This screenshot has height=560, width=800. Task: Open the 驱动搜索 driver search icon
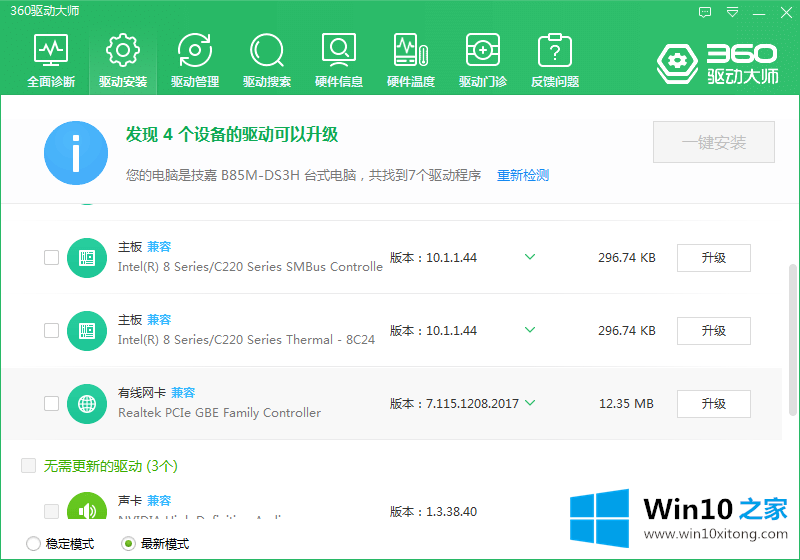click(267, 50)
